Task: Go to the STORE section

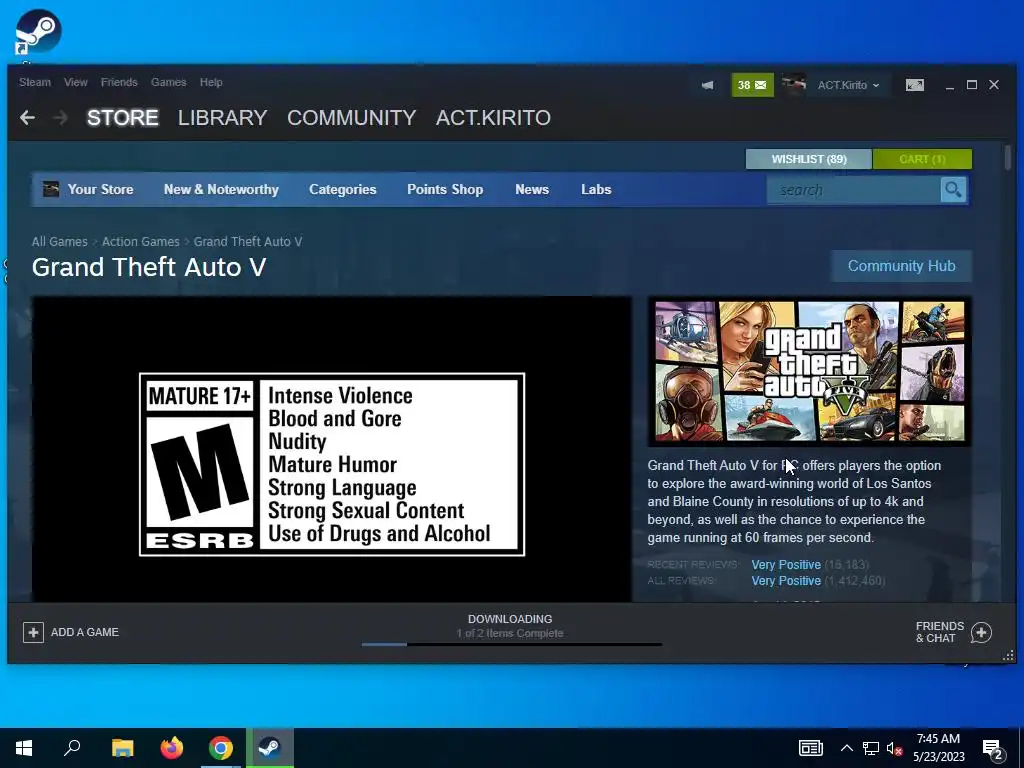Action: click(123, 118)
